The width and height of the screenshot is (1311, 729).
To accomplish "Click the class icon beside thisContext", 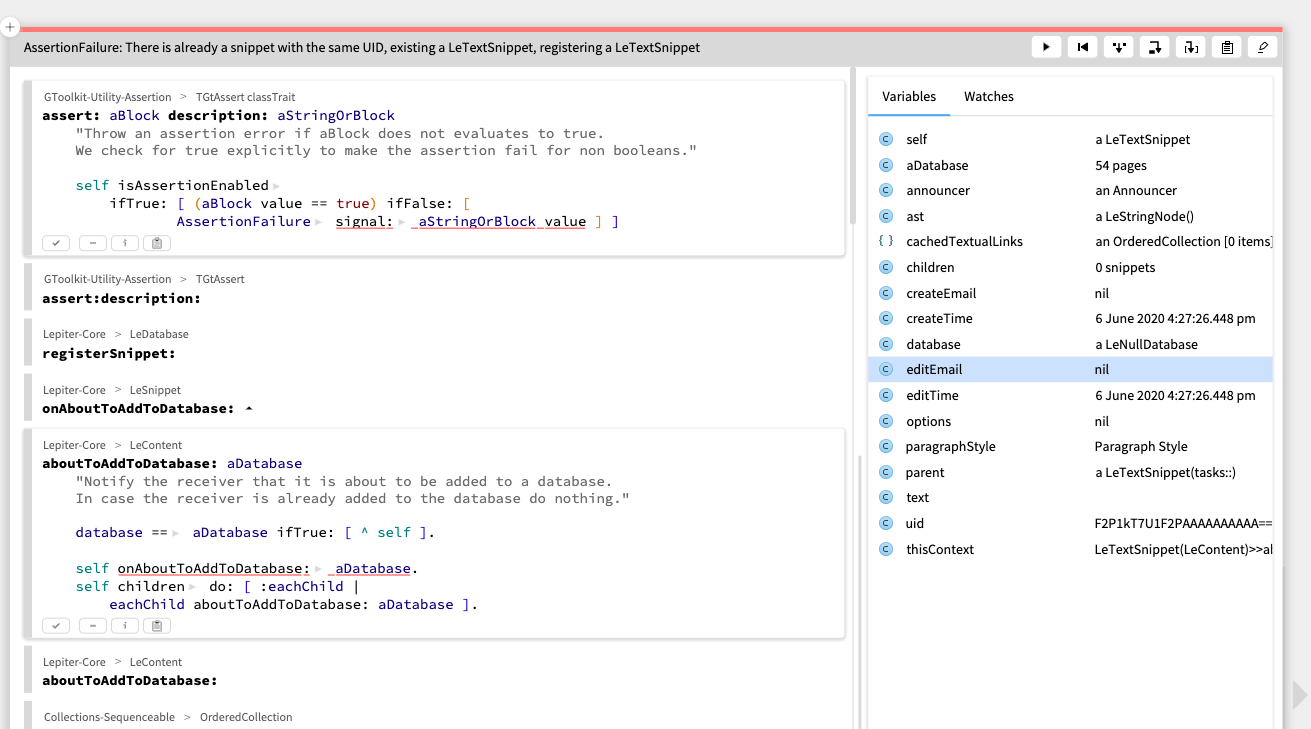I will point(885,549).
